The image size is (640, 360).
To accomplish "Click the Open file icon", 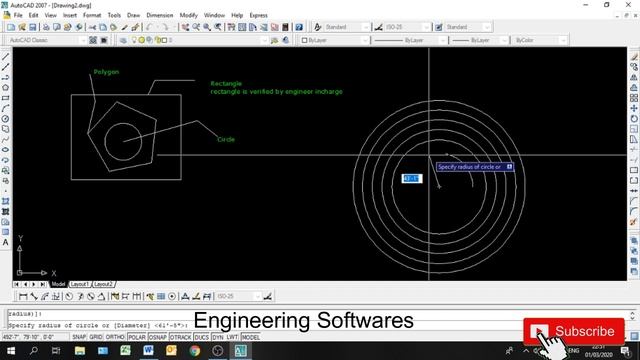I will tap(22, 27).
